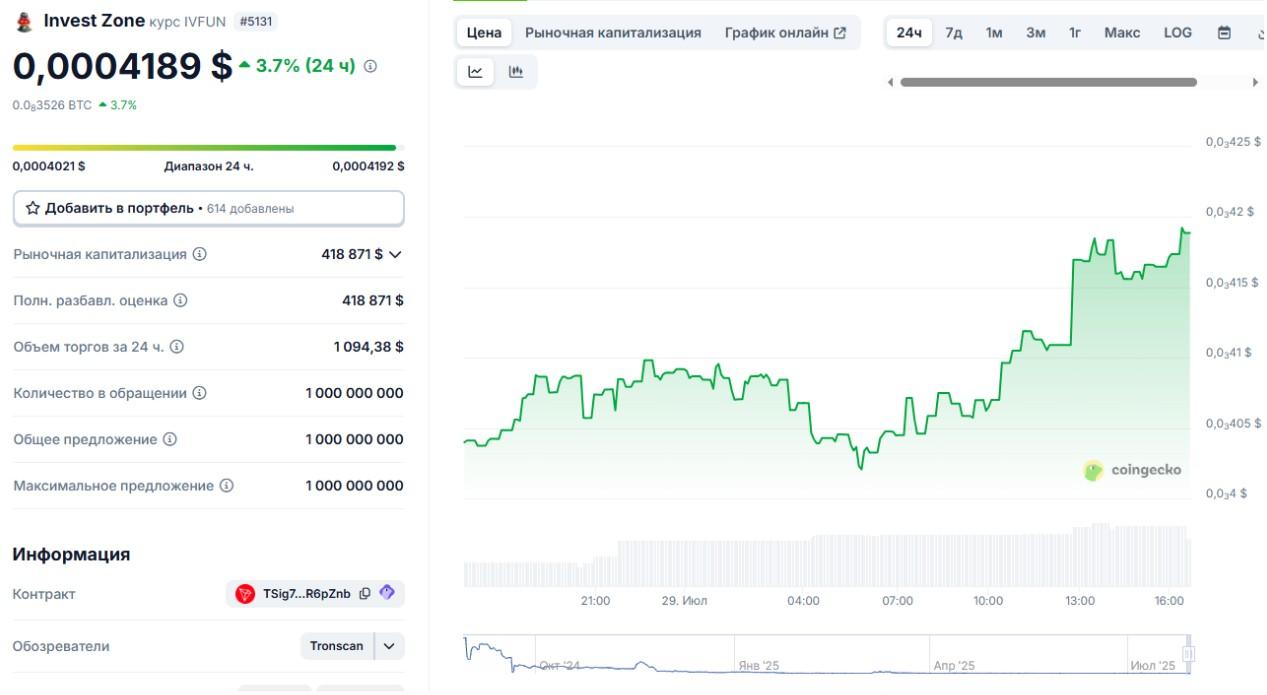Click the 0,0004192 $ high range value
This screenshot has width=1267, height=695.
[x=368, y=166]
